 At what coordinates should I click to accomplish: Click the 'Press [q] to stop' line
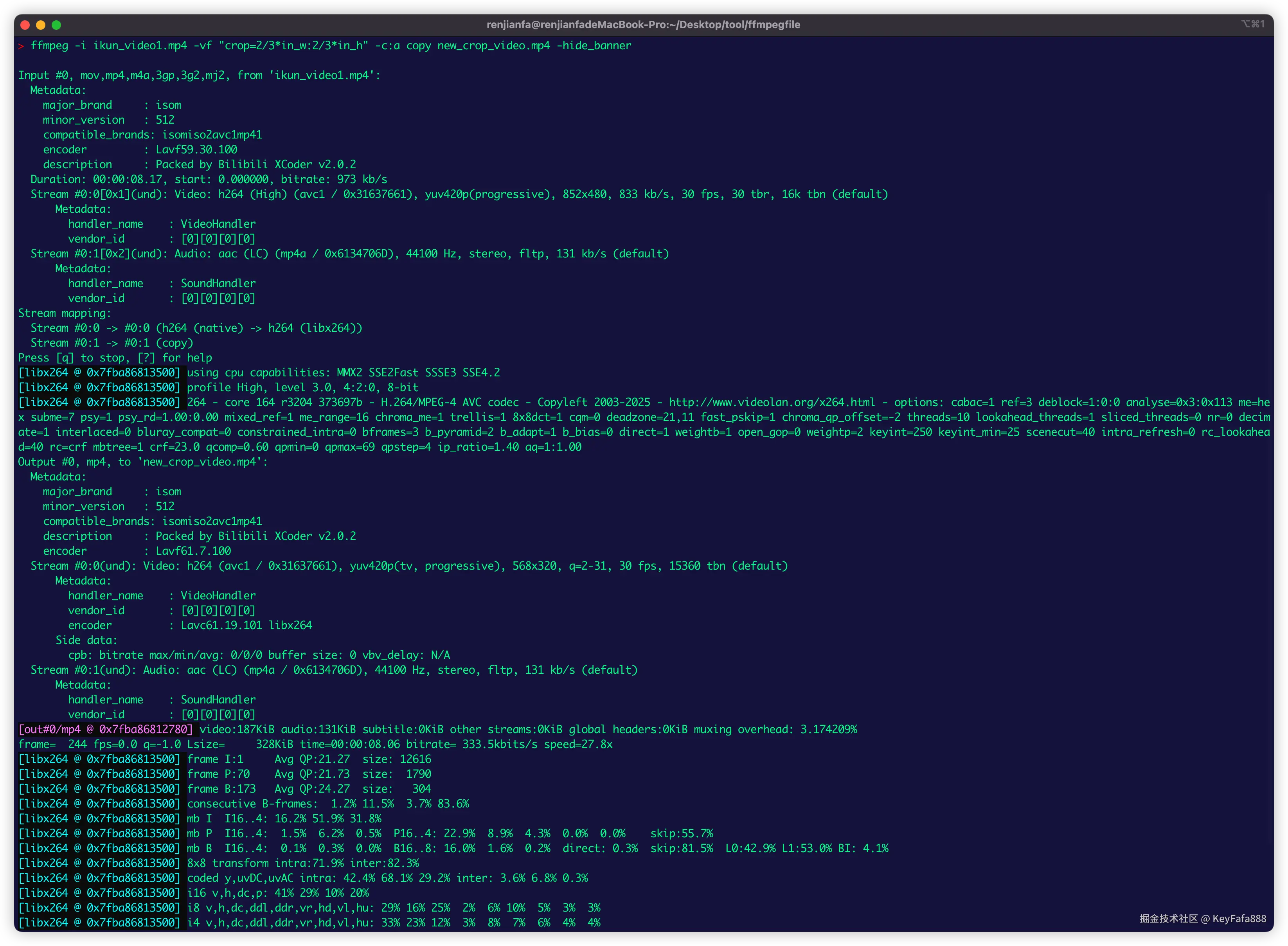[x=115, y=358]
